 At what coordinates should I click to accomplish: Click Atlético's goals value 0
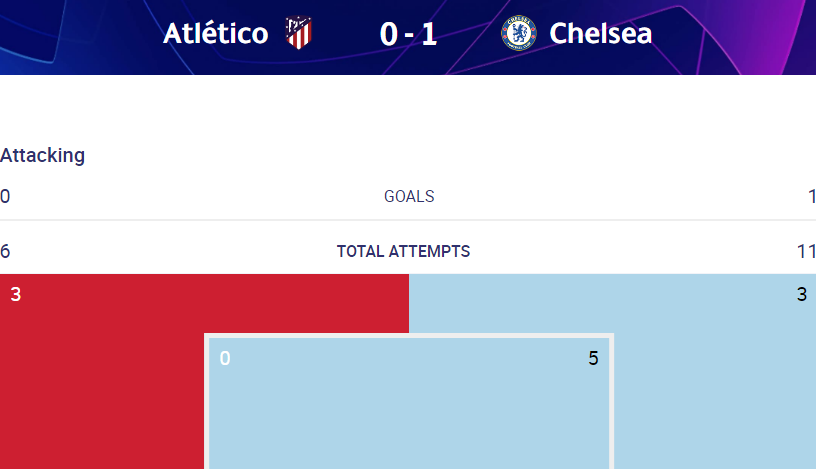[x=5, y=196]
